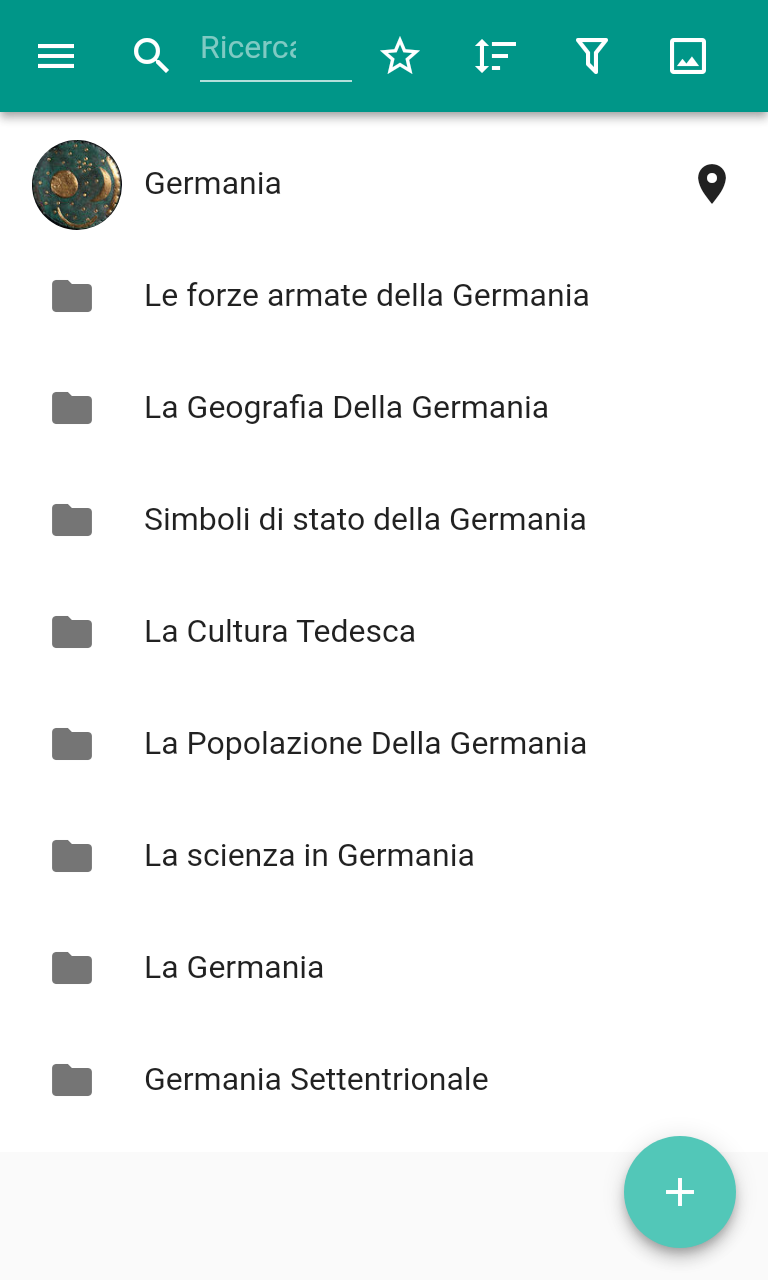Click folder icon beside La Popolazione Della Germania
The image size is (768, 1280).
pyautogui.click(x=72, y=744)
